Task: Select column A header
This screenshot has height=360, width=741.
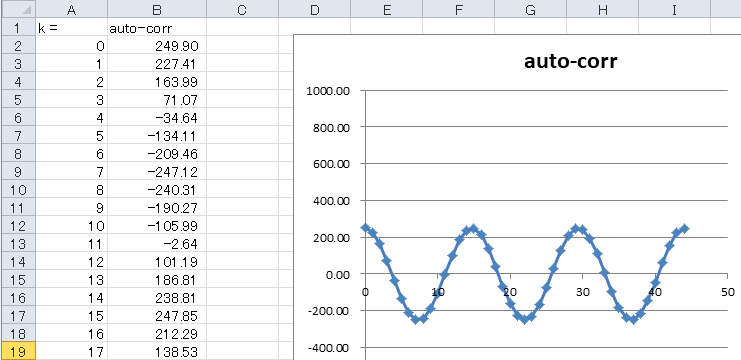Action: pos(71,9)
